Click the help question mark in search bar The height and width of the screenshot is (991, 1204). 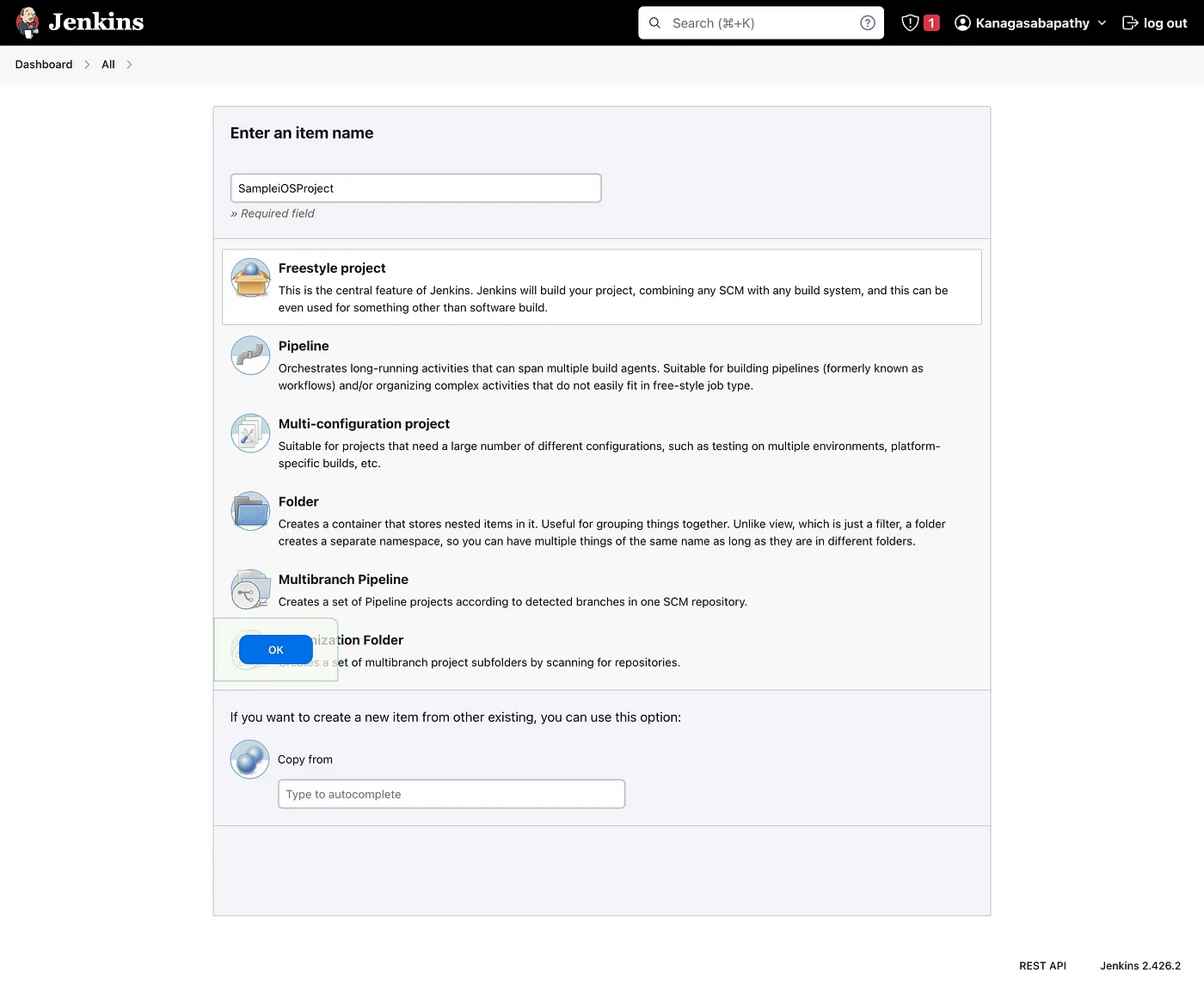coord(868,22)
